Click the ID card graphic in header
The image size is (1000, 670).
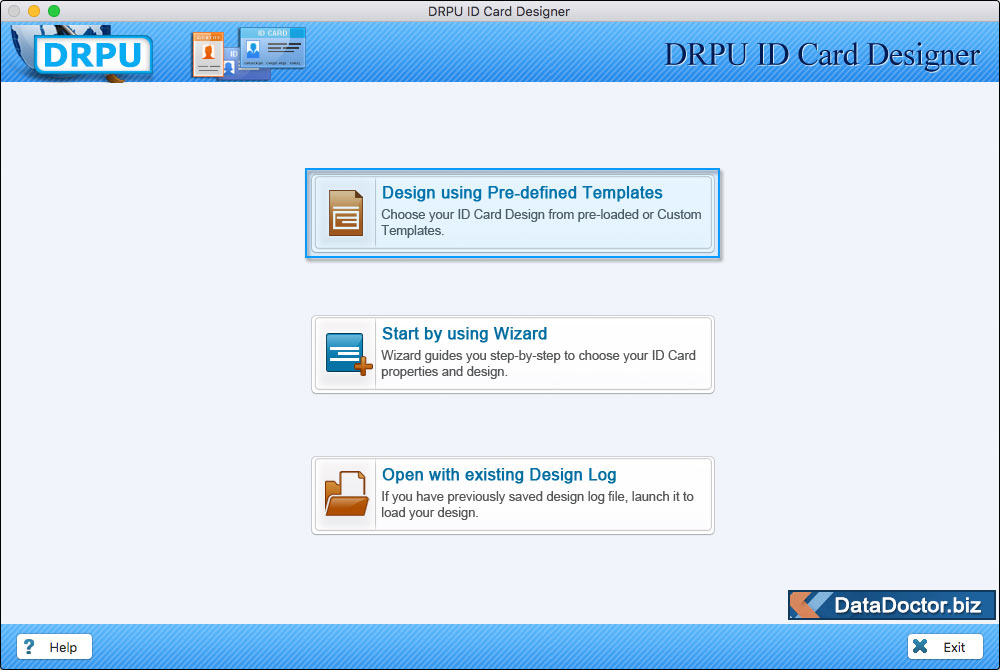[249, 54]
